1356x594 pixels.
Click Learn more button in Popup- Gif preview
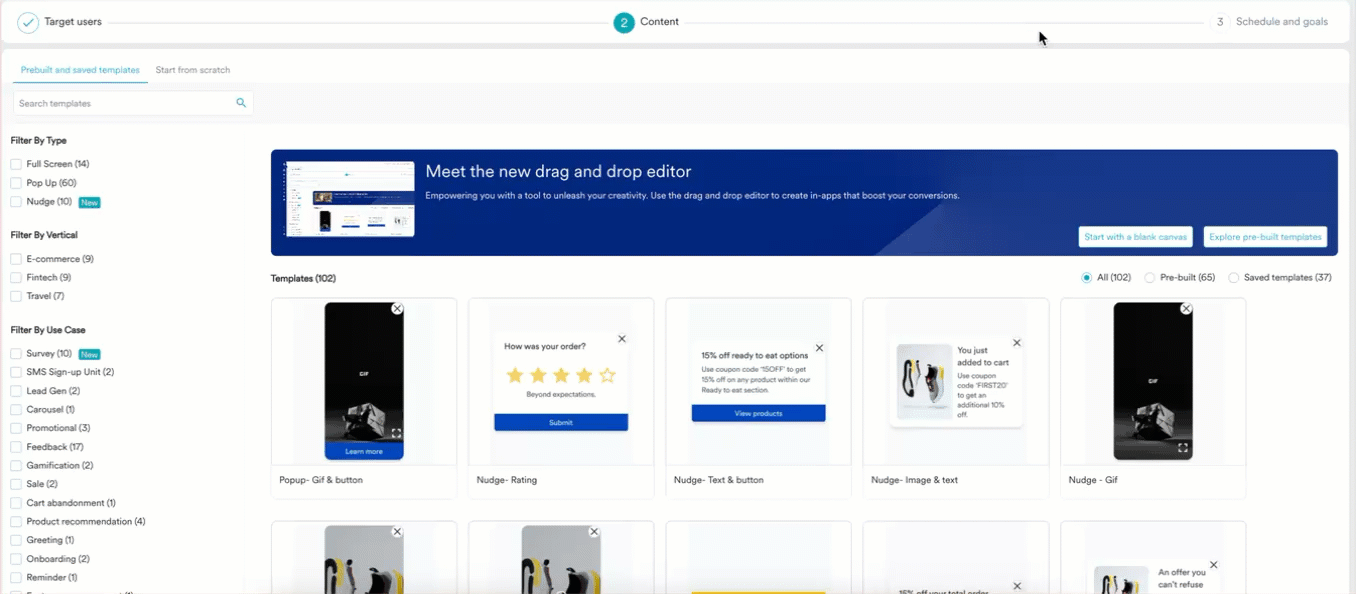(364, 451)
